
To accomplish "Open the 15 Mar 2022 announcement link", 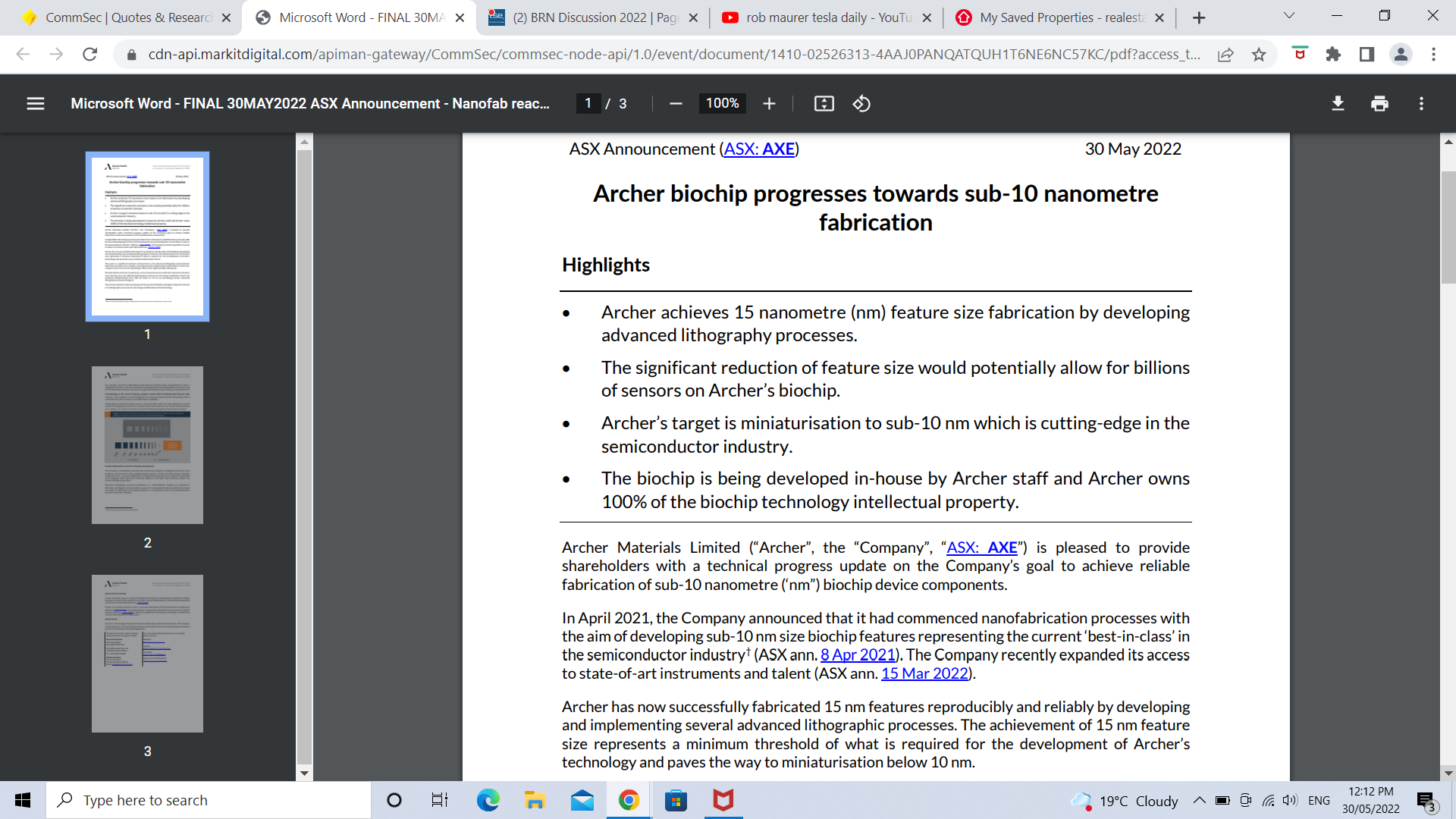I will coord(924,673).
